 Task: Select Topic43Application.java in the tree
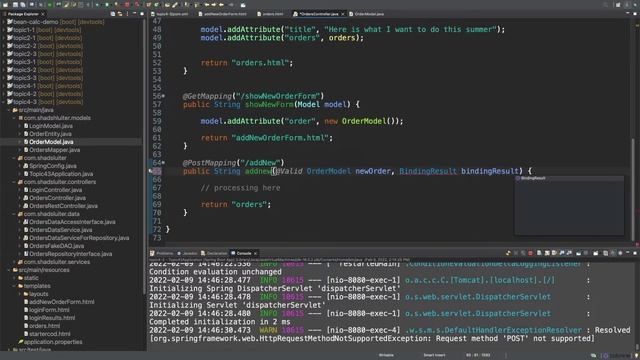point(61,174)
